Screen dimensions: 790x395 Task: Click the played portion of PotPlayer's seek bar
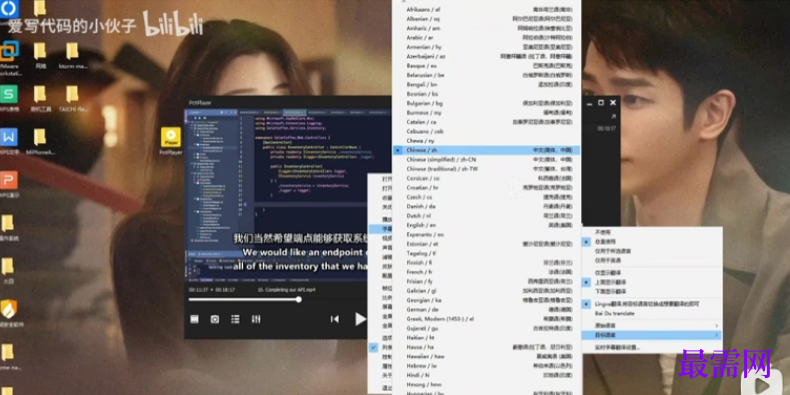click(x=242, y=299)
